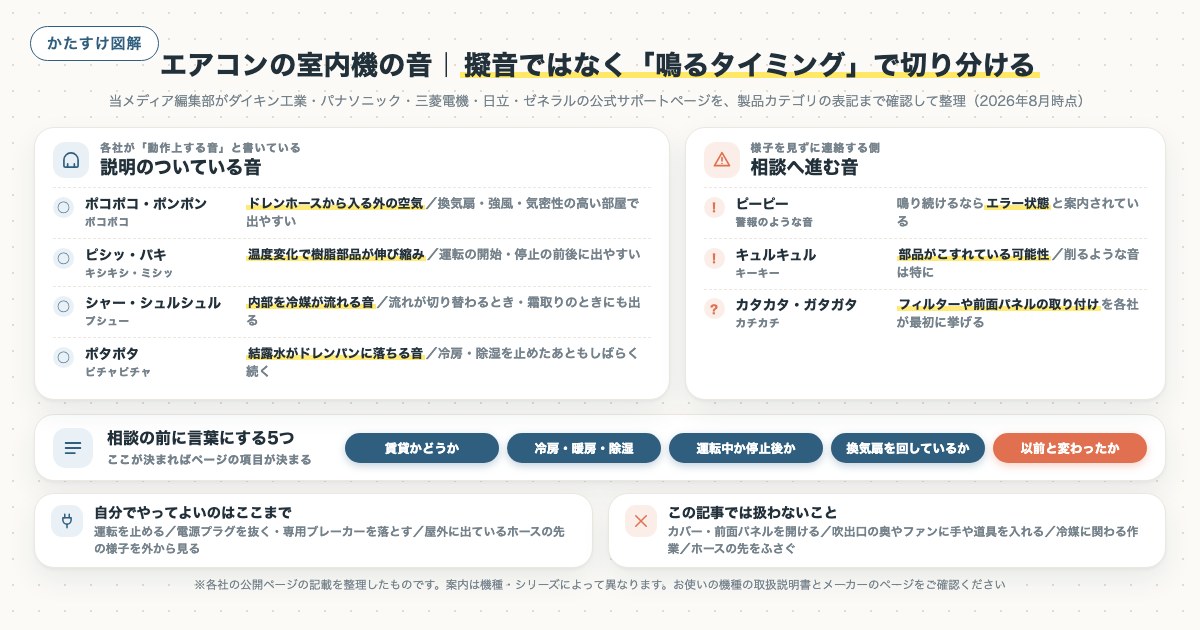Click the sound label ピーピー

click(762, 203)
